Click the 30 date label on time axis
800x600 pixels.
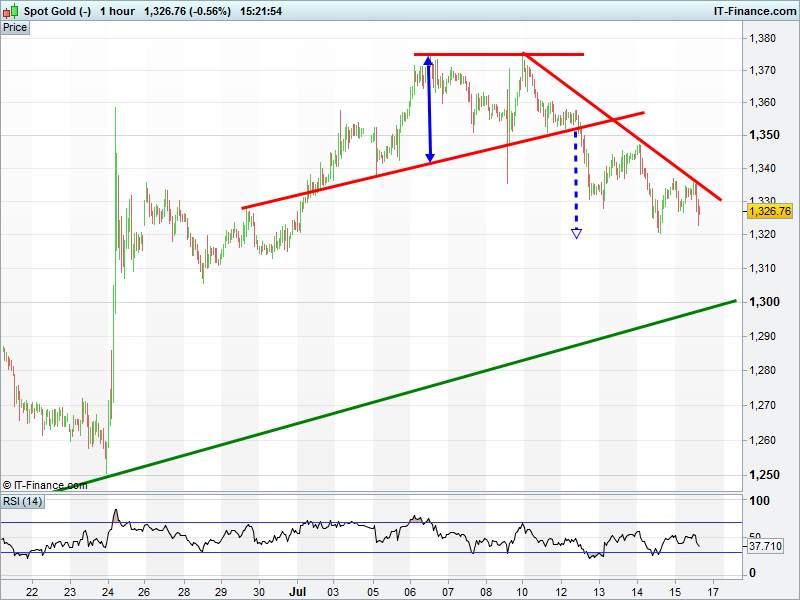(x=259, y=592)
